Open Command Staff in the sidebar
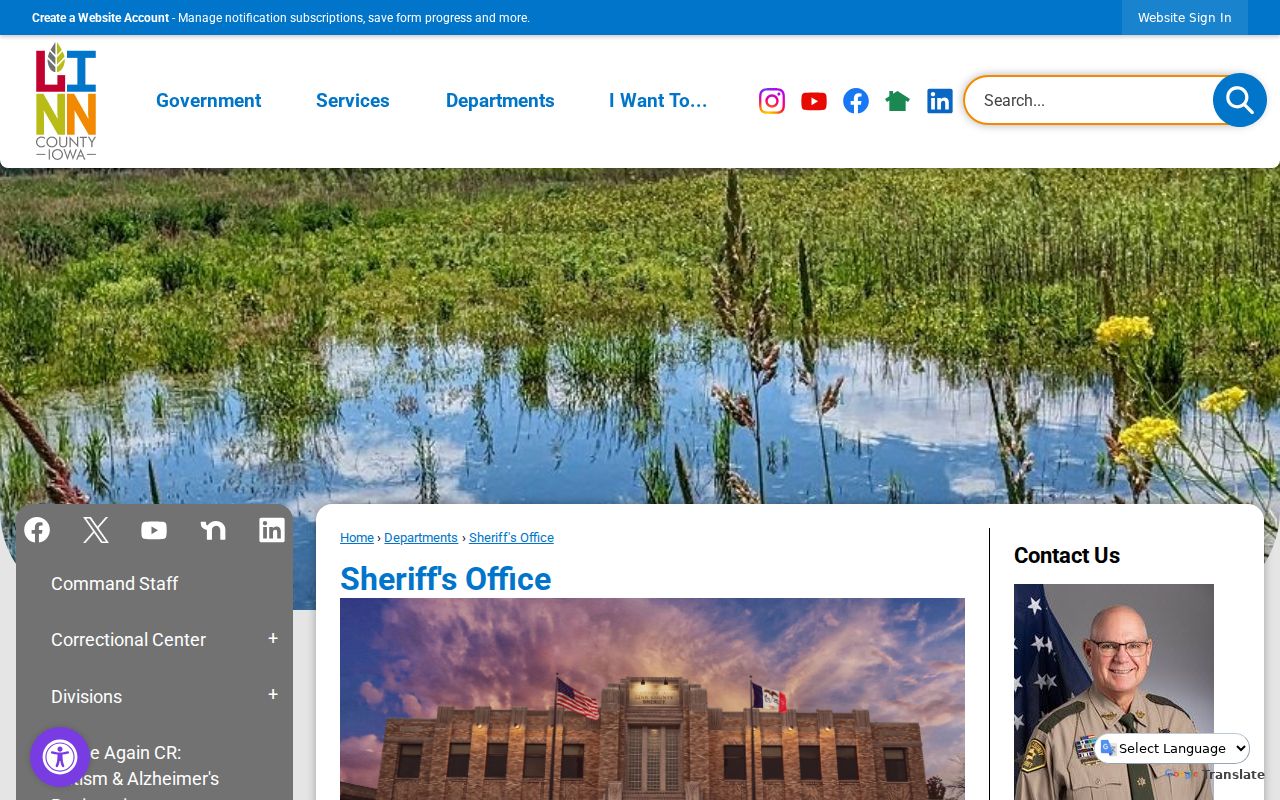The height and width of the screenshot is (800, 1280). coord(115,584)
